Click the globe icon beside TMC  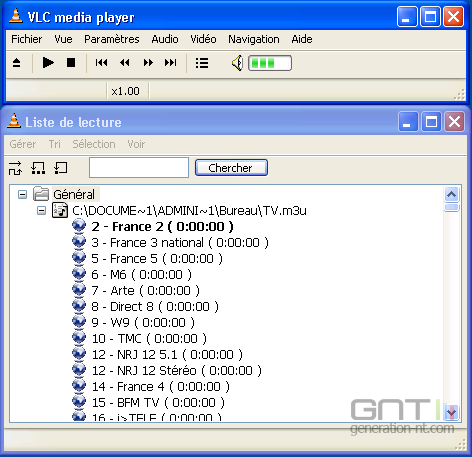coord(79,337)
